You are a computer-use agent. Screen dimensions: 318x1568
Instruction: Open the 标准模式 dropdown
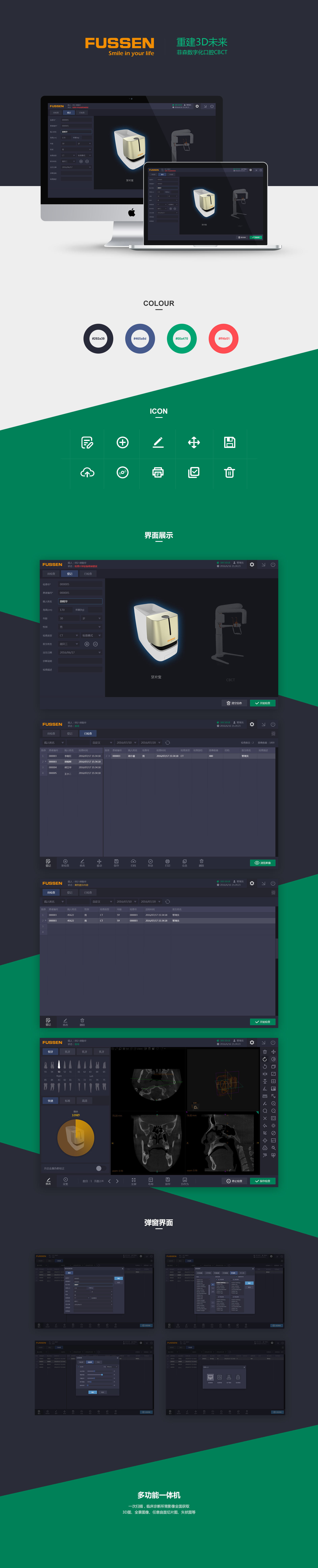tap(92, 636)
